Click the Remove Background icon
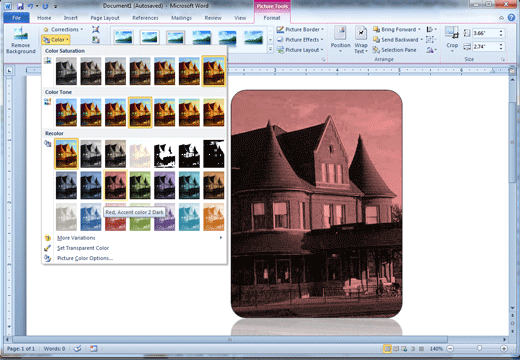Screen dimensions: 520x360 pyautogui.click(x=20, y=40)
